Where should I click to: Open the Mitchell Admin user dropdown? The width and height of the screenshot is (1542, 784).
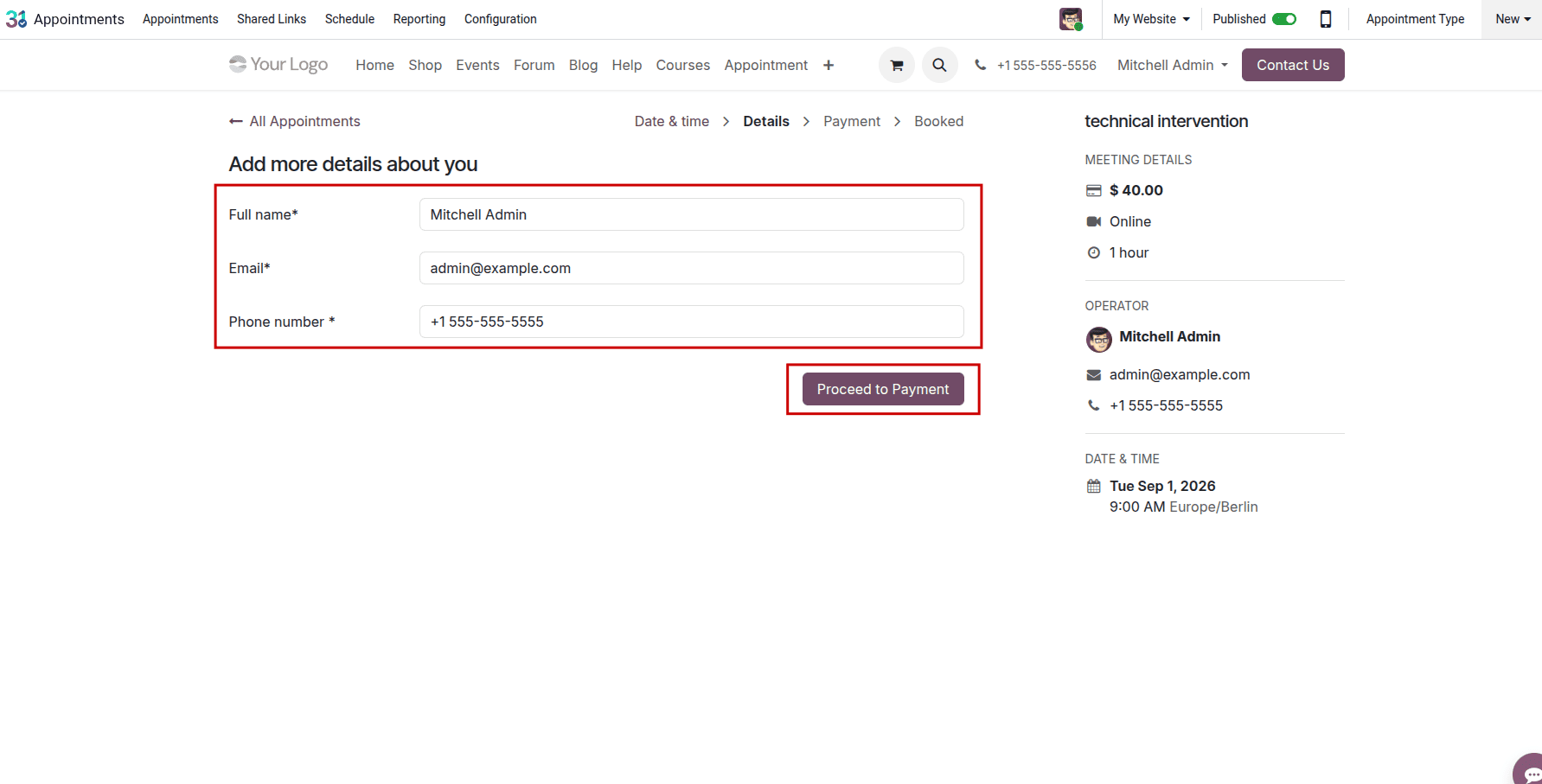tap(1172, 65)
